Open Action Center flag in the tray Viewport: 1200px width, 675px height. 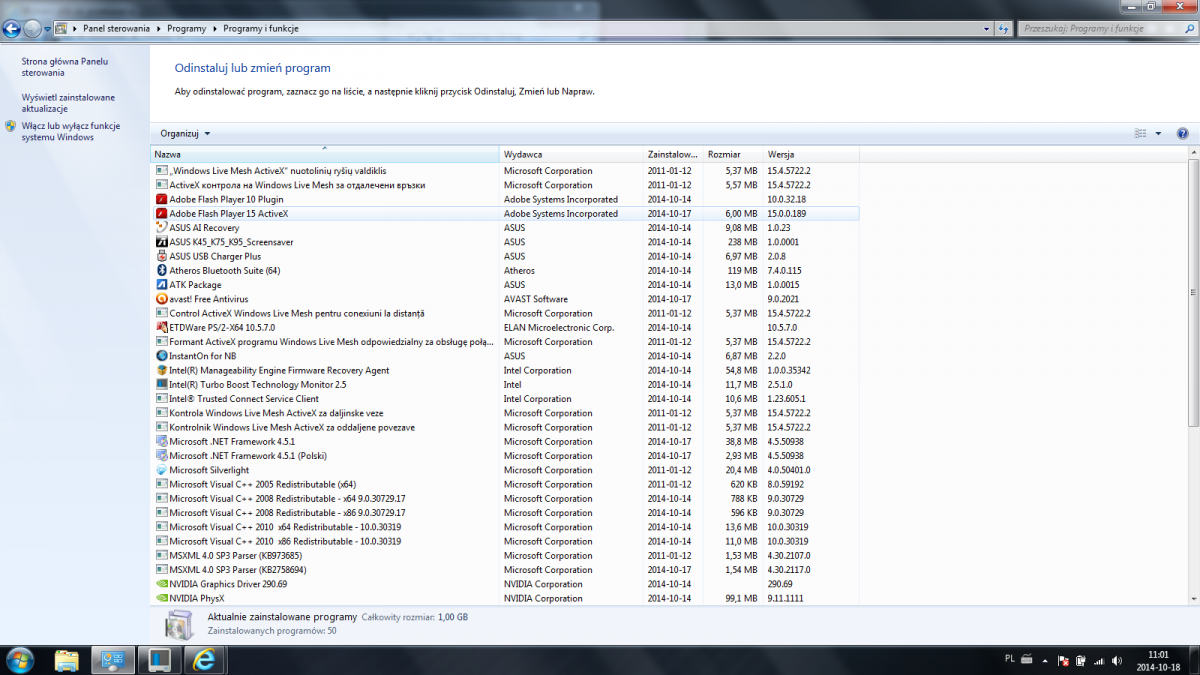click(x=1065, y=661)
